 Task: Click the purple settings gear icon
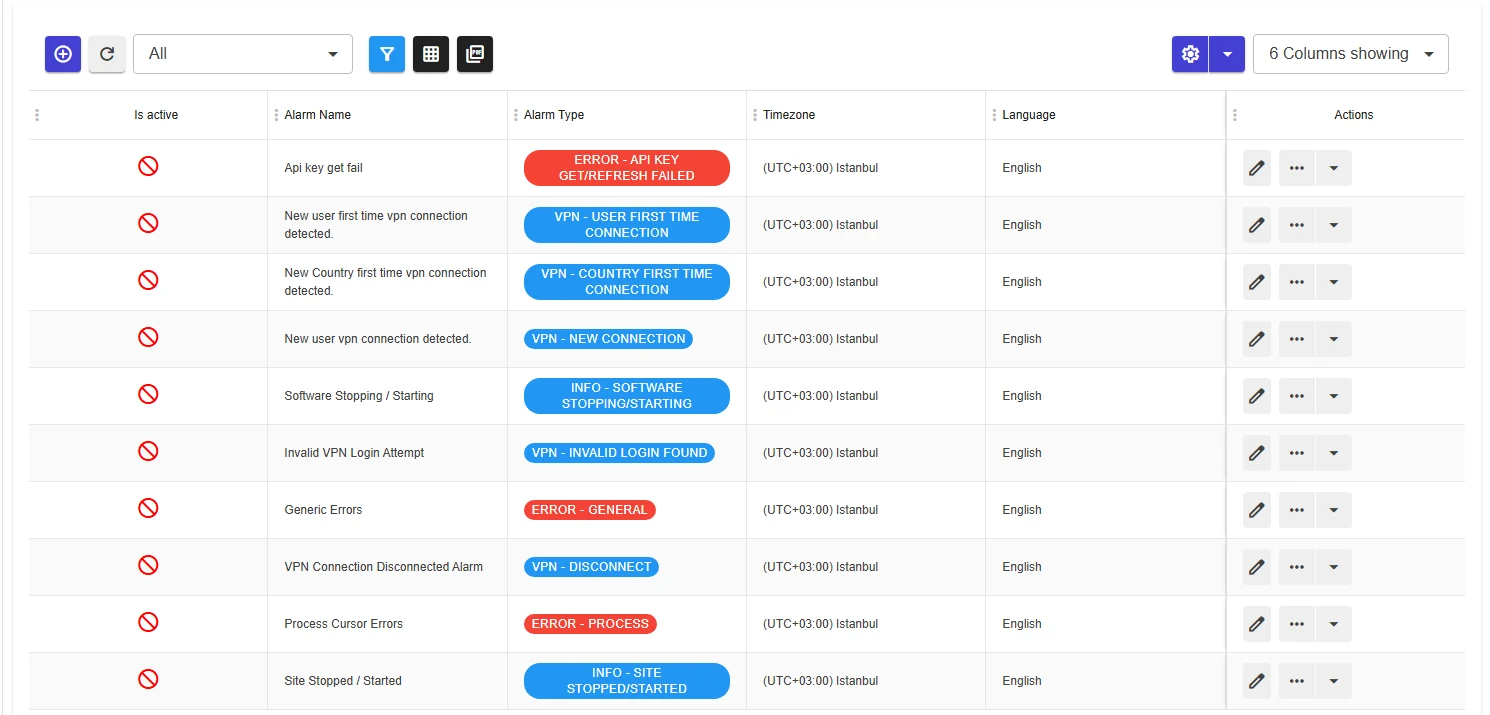1190,54
